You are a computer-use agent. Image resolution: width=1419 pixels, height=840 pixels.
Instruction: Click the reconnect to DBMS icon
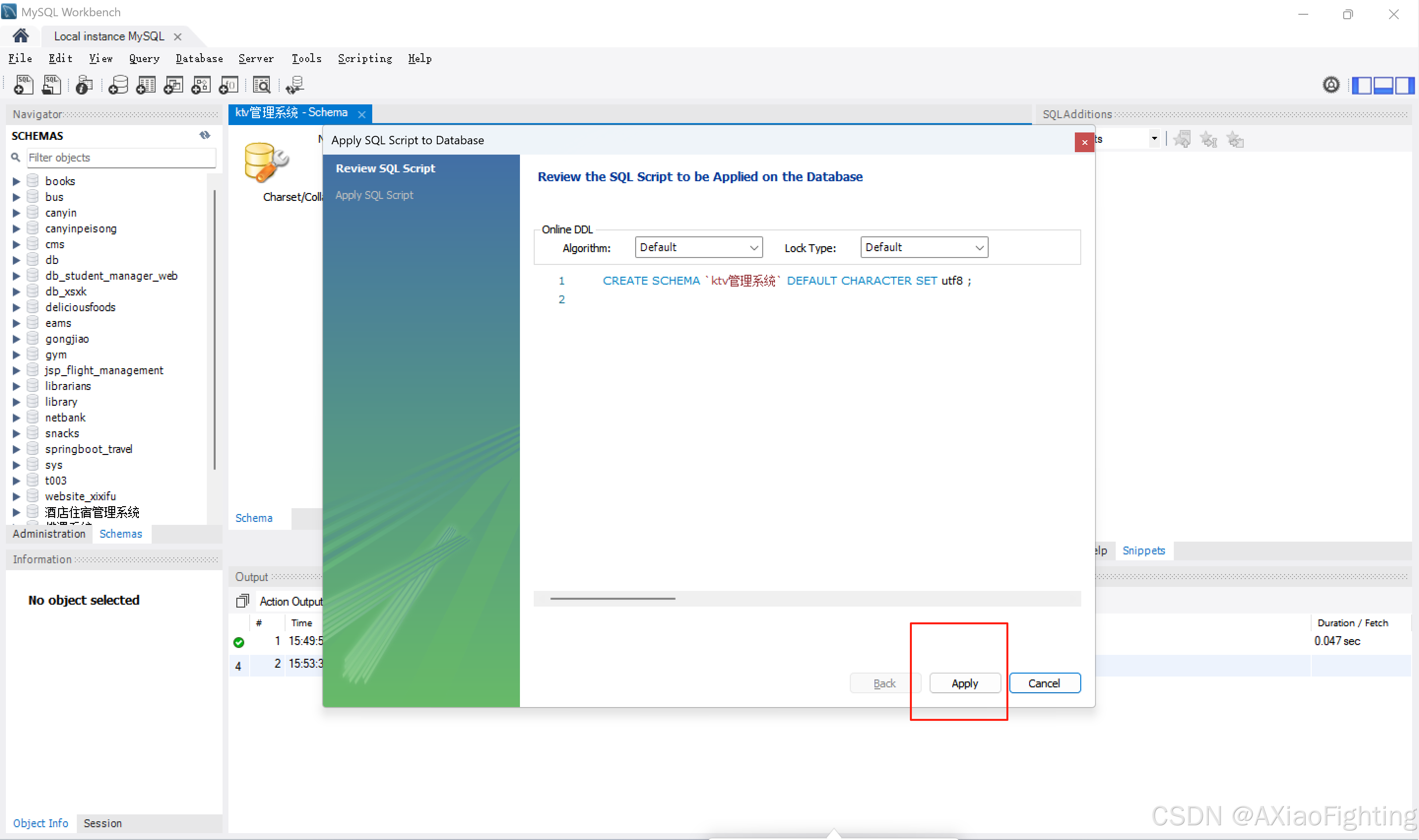click(295, 85)
